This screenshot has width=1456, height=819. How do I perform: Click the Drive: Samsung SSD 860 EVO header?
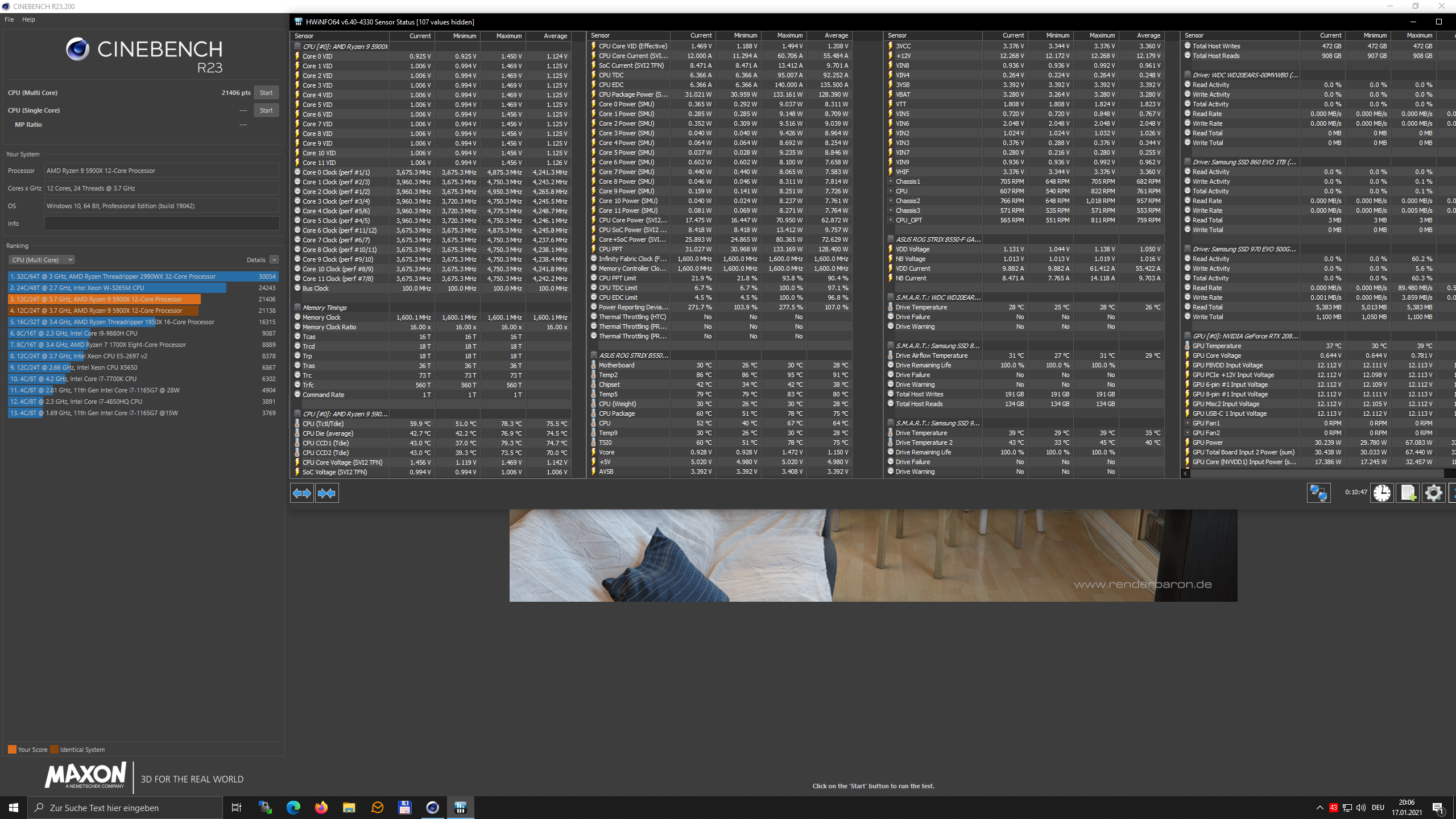(x=1242, y=162)
